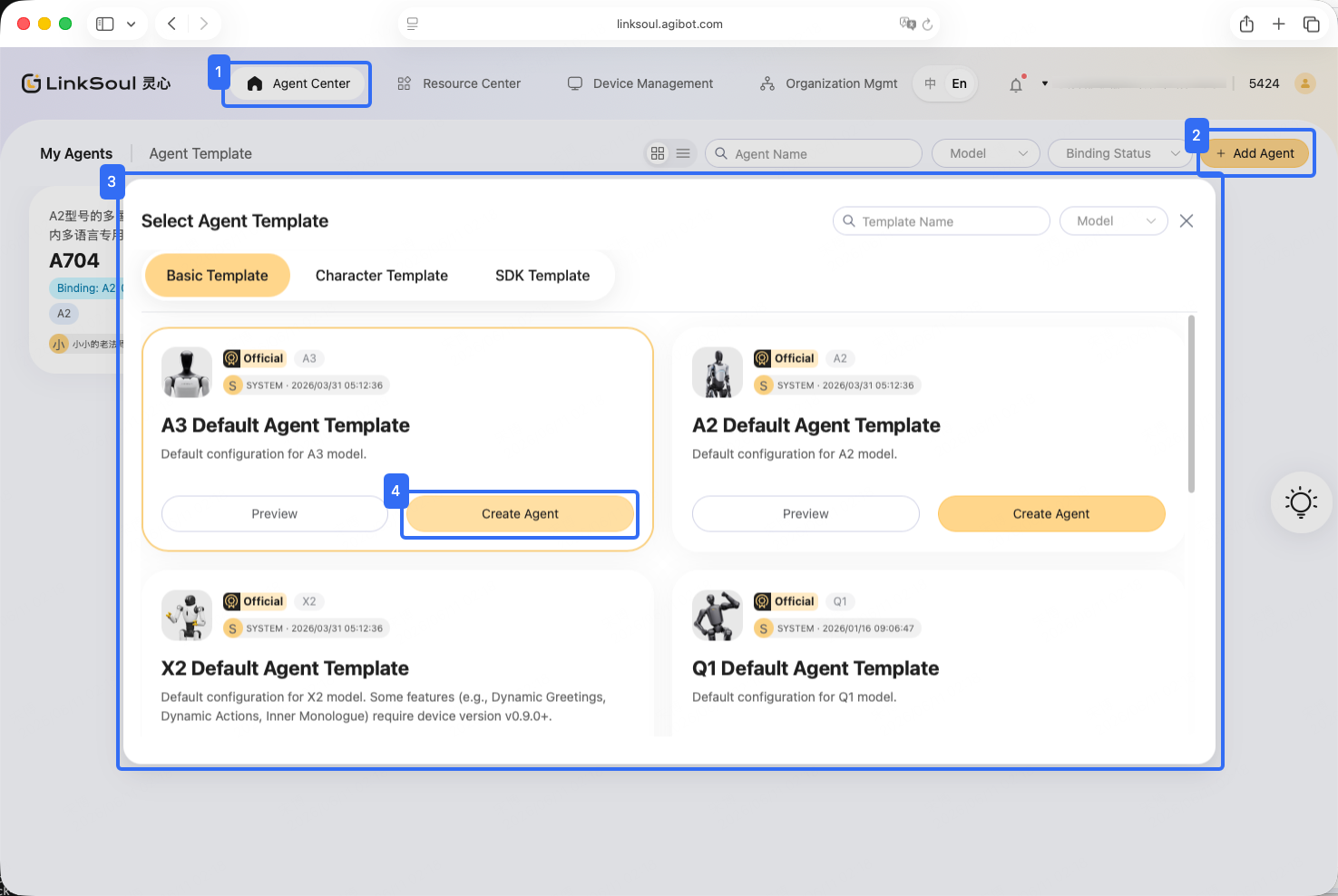Open a new Safari tab
Viewport: 1338px width, 896px height.
pyautogui.click(x=1278, y=24)
